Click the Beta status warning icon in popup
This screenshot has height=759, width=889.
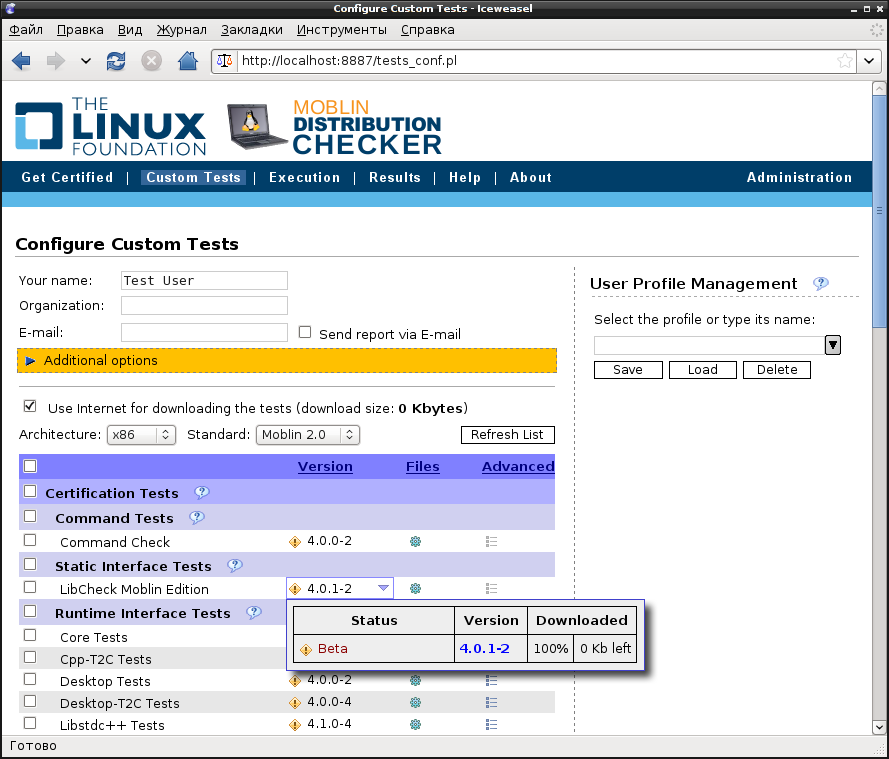306,650
